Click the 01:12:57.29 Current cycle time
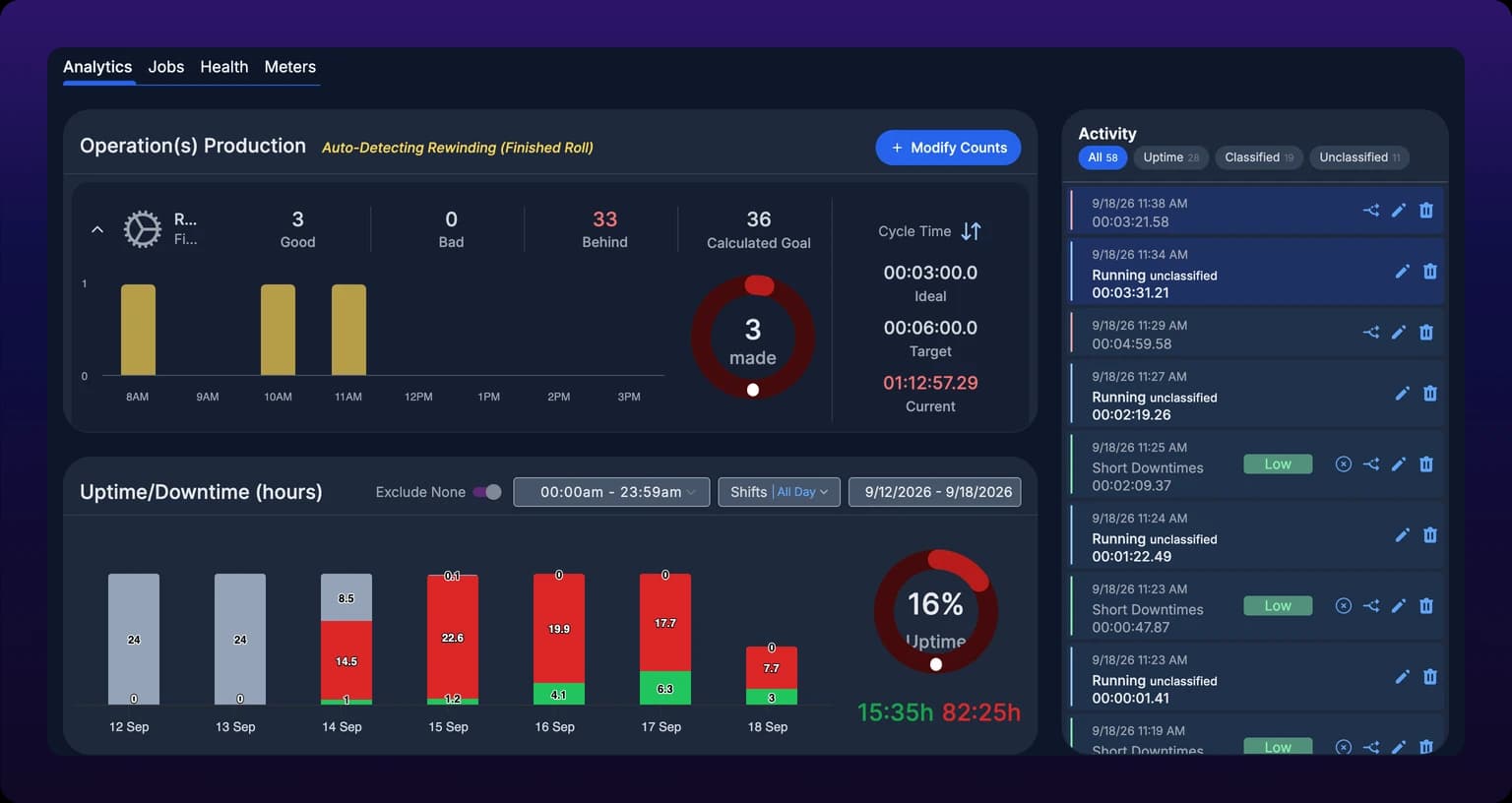Image resolution: width=1512 pixels, height=803 pixels. tap(930, 383)
